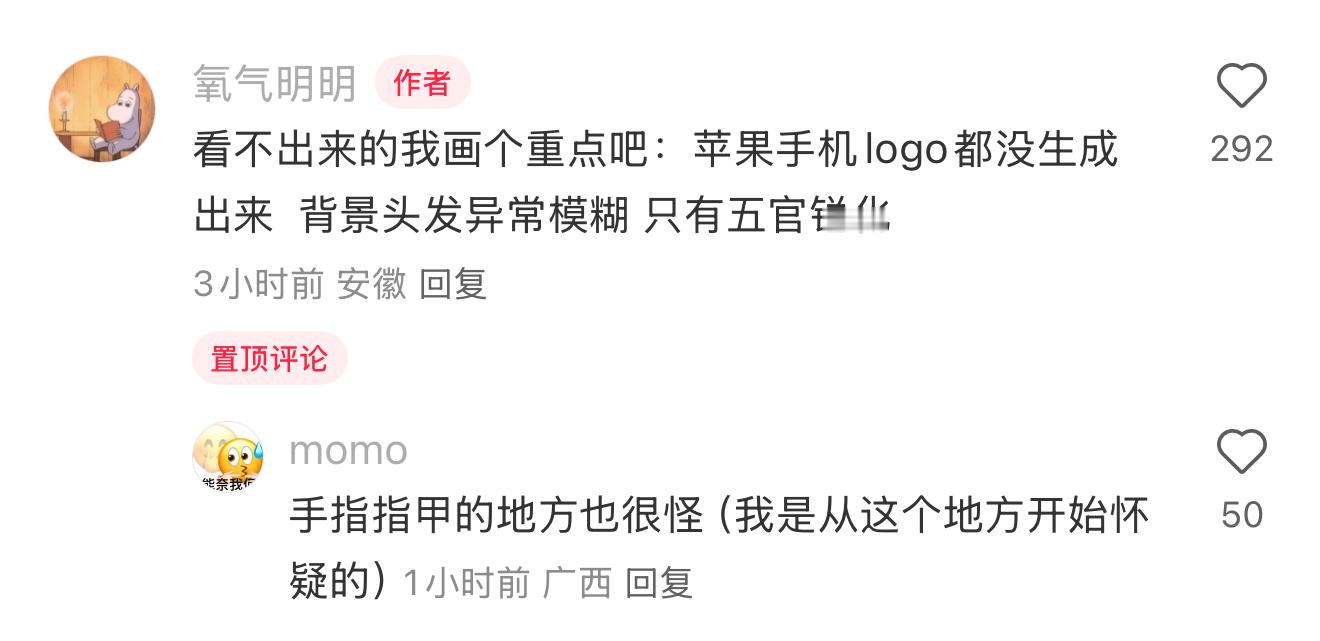The height and width of the screenshot is (641, 1320).
Task: Select the pinned comment text about 苹果手机 logo
Action: 656,183
